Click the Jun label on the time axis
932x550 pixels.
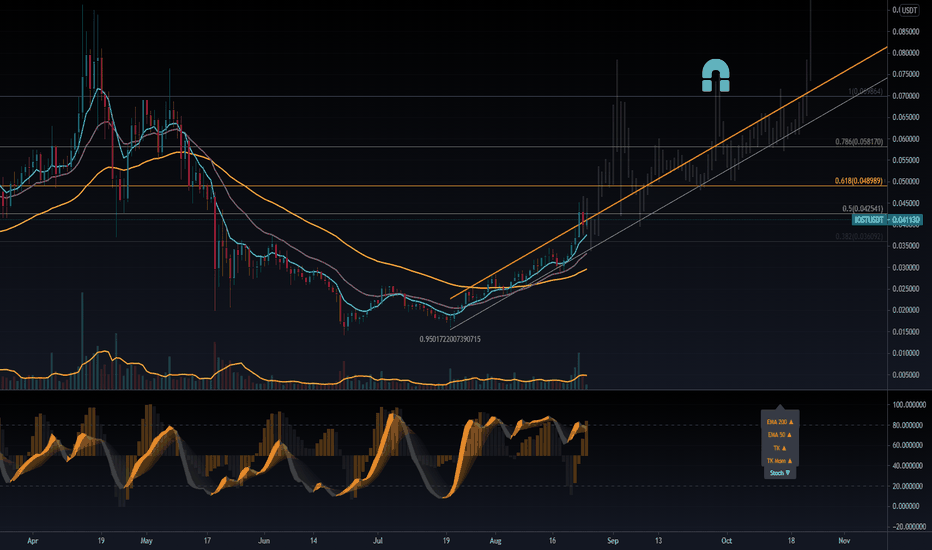coord(264,541)
